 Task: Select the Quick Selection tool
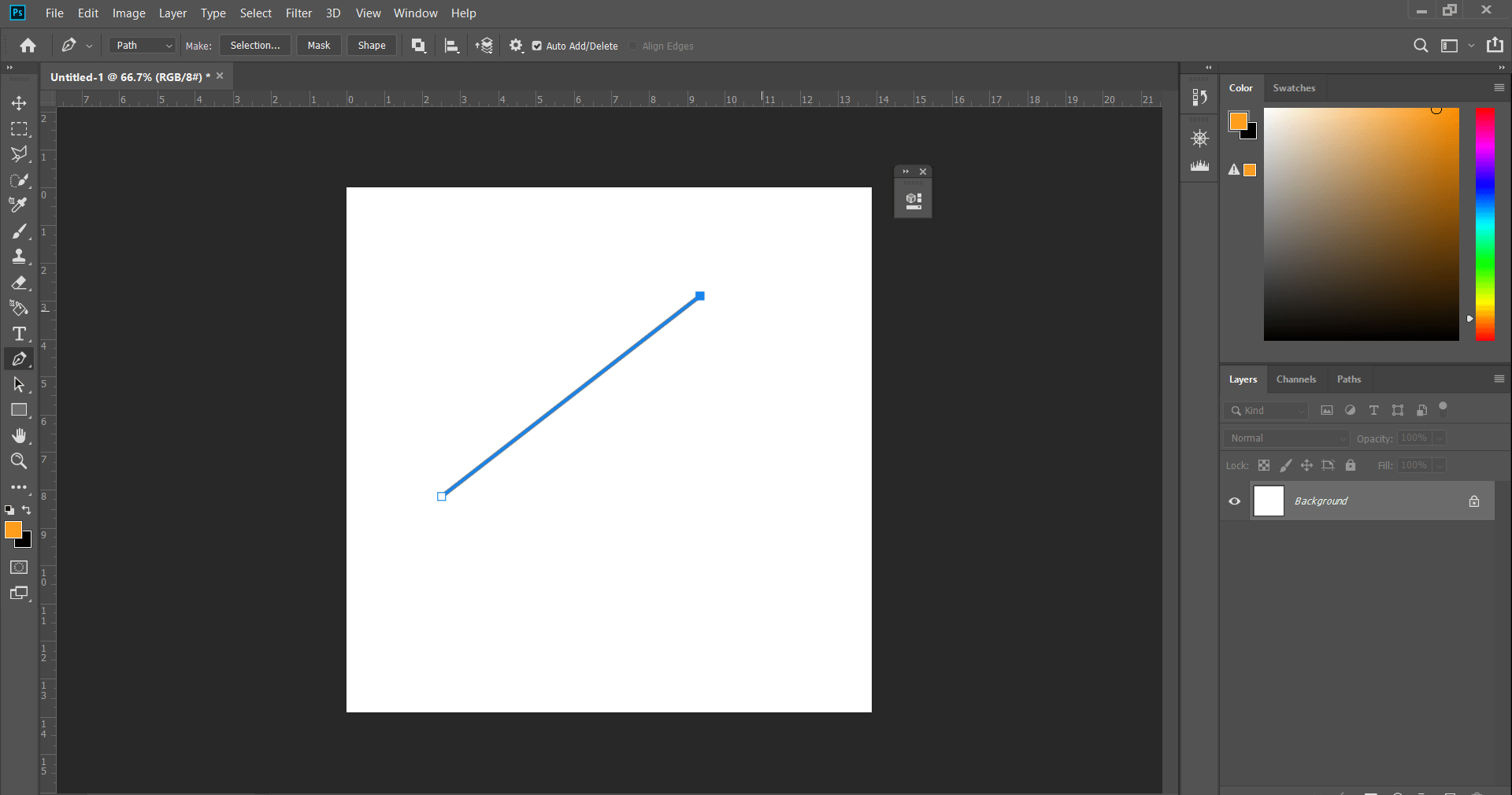tap(19, 180)
